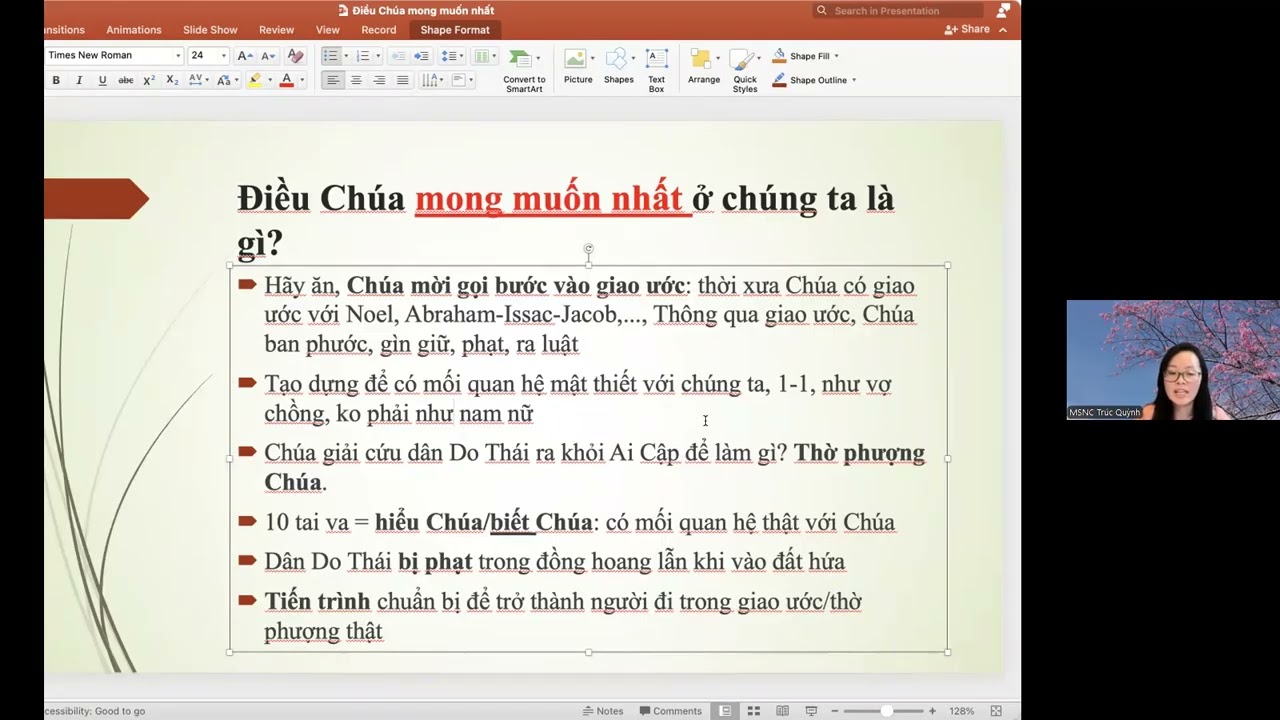Click the Search in Presentation field
The height and width of the screenshot is (720, 1280).
pos(897,10)
